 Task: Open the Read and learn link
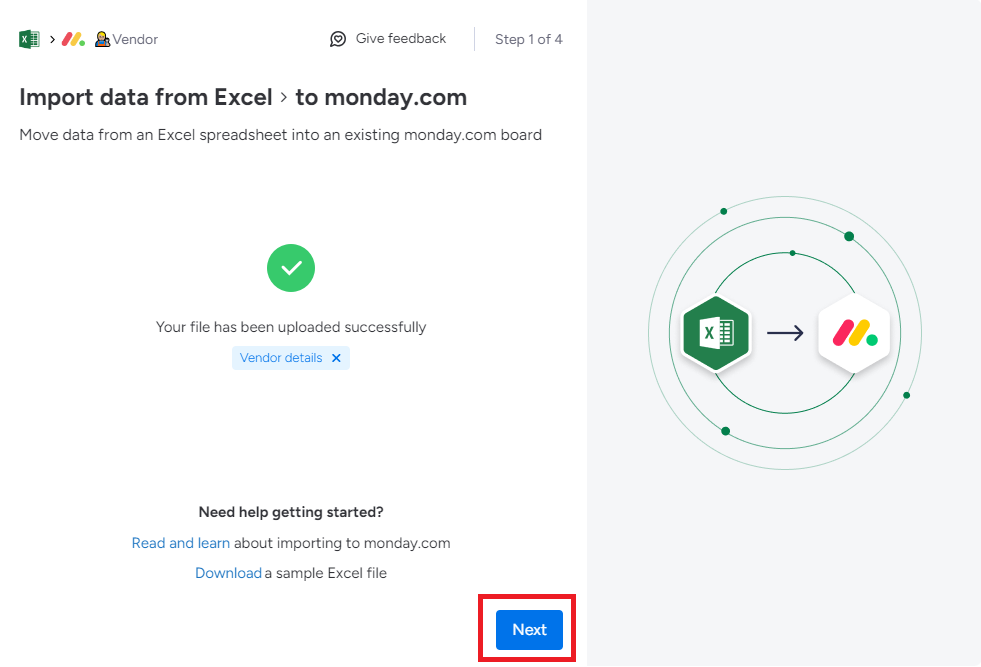[181, 543]
